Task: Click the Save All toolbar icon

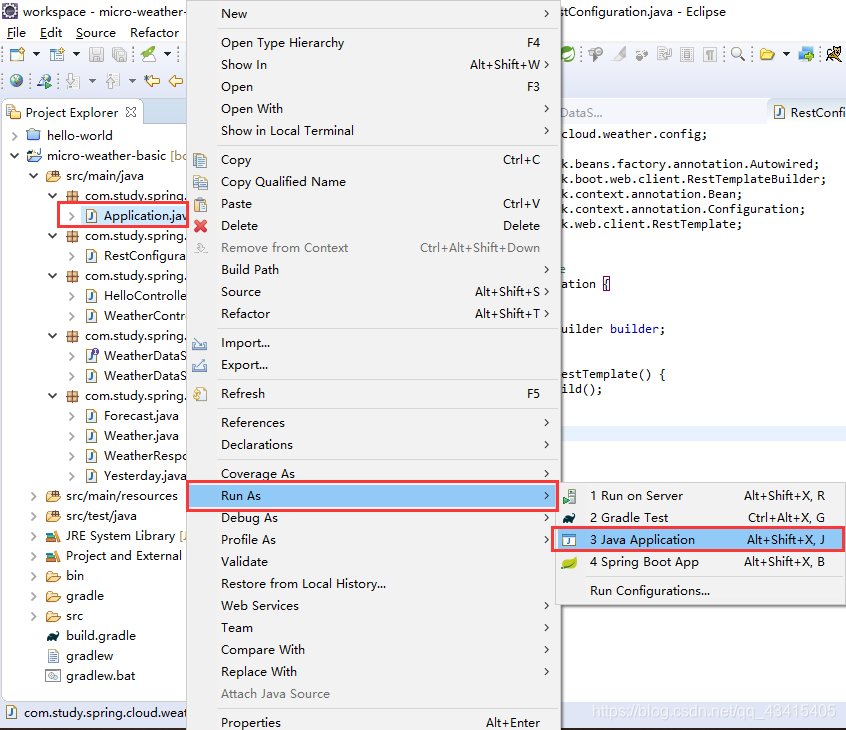Action: point(119,54)
